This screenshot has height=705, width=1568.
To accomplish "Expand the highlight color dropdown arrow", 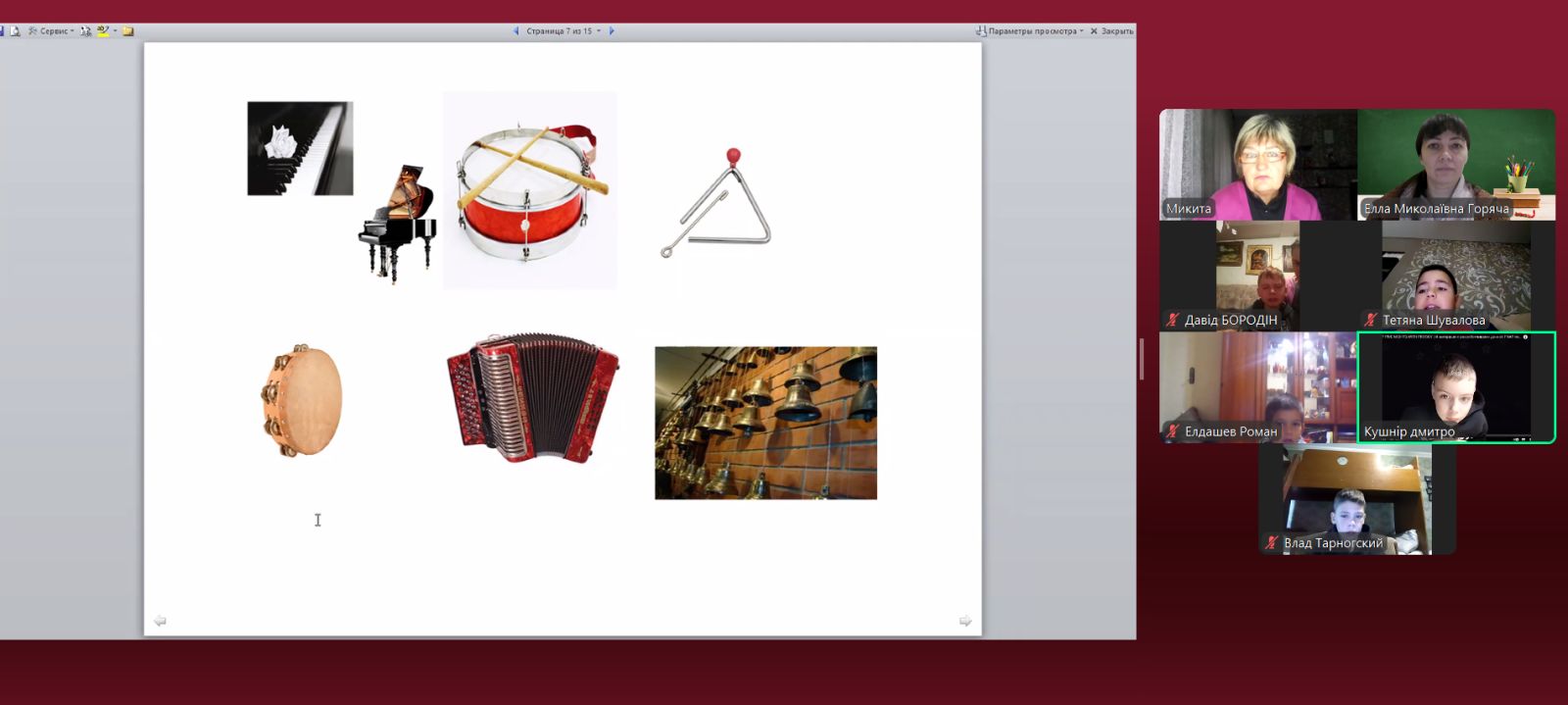I will 115,31.
